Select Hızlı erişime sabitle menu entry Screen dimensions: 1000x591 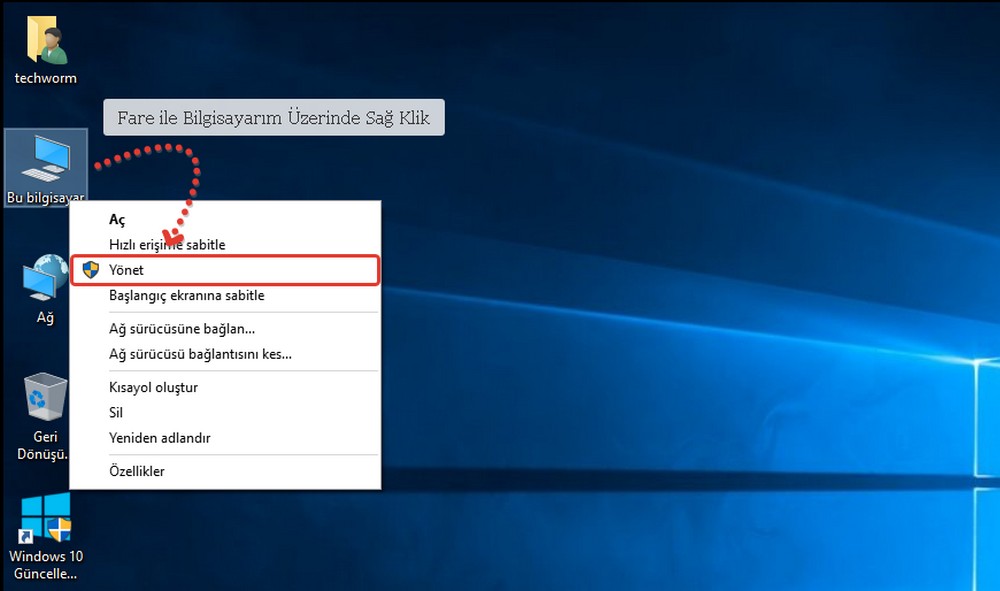point(167,245)
